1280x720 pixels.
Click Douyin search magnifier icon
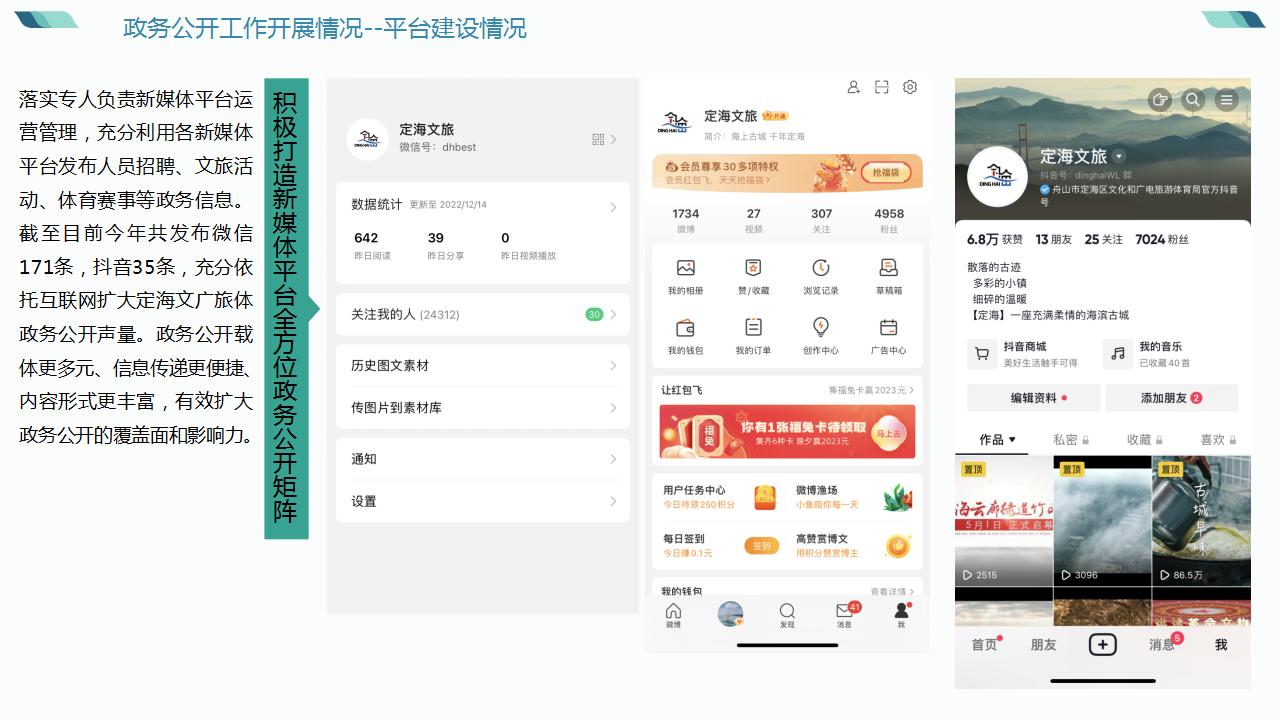click(x=1192, y=99)
